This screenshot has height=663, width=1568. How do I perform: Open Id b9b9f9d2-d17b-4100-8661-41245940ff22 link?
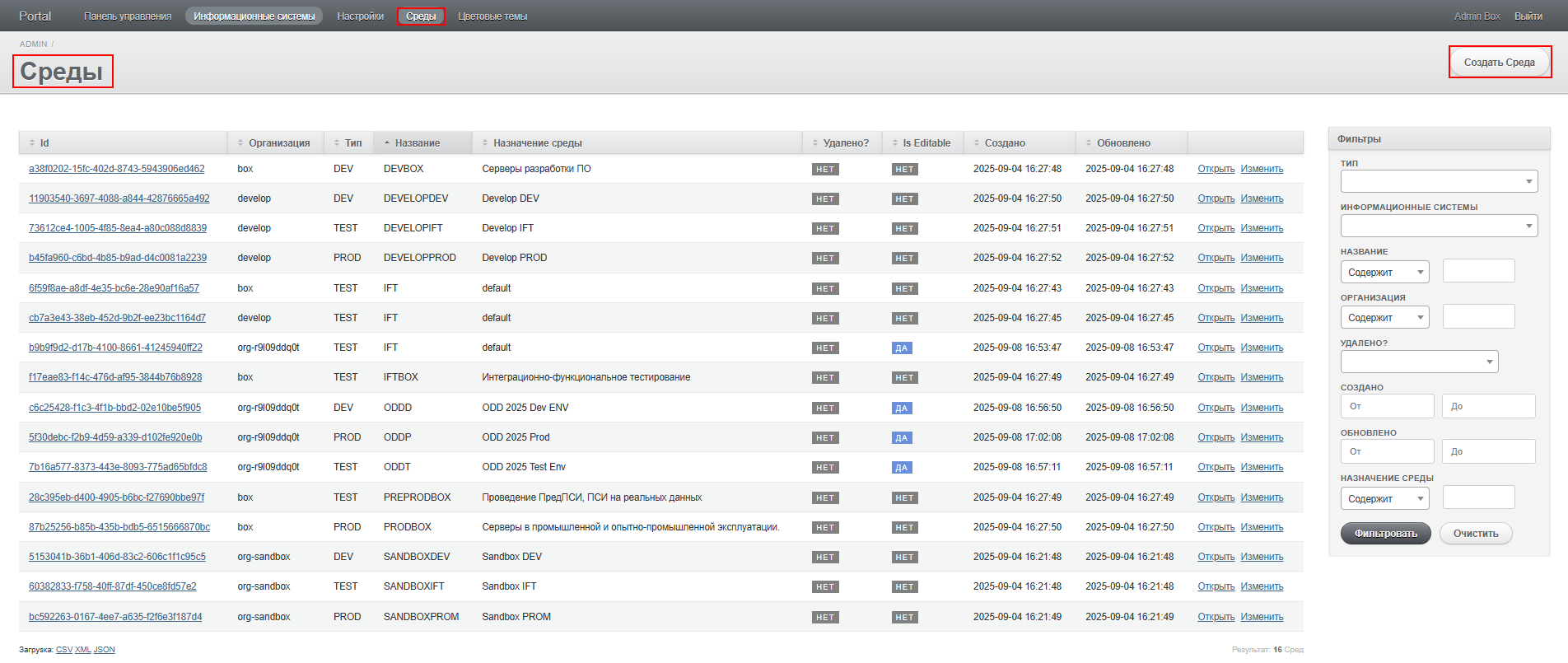pyautogui.click(x=115, y=348)
